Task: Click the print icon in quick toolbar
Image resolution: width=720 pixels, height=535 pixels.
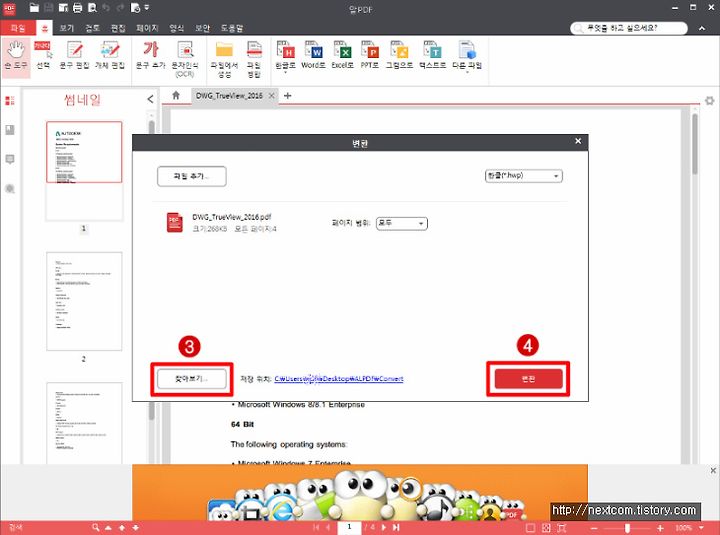Action: 78,7
